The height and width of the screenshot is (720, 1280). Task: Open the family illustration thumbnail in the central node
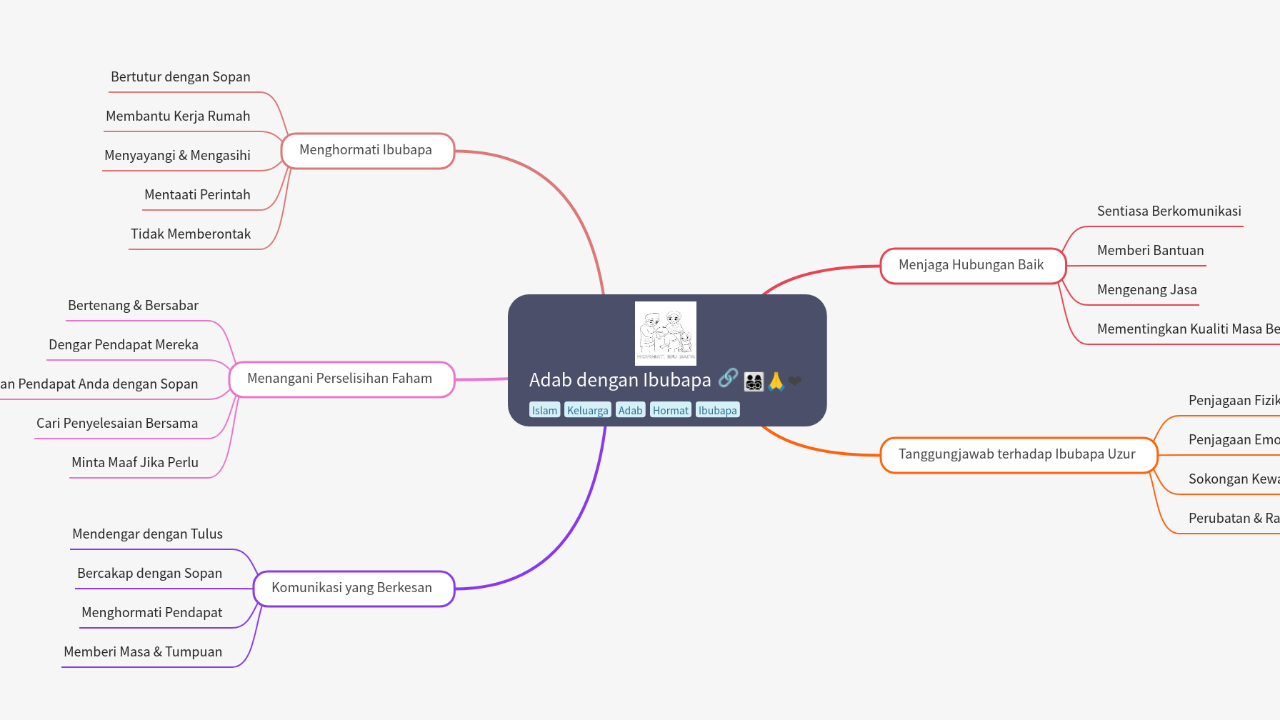[666, 333]
